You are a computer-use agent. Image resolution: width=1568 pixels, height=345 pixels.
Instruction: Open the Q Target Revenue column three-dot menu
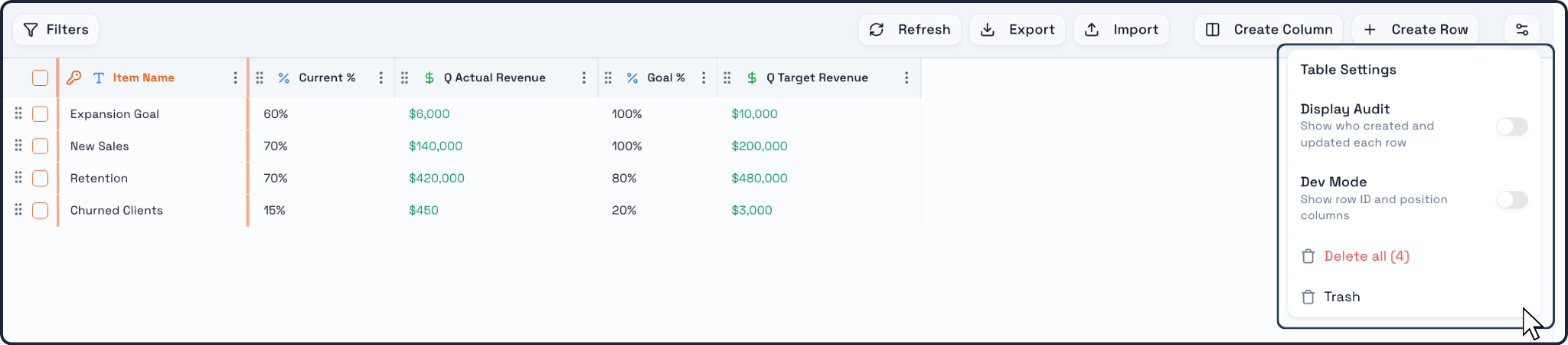pos(906,77)
